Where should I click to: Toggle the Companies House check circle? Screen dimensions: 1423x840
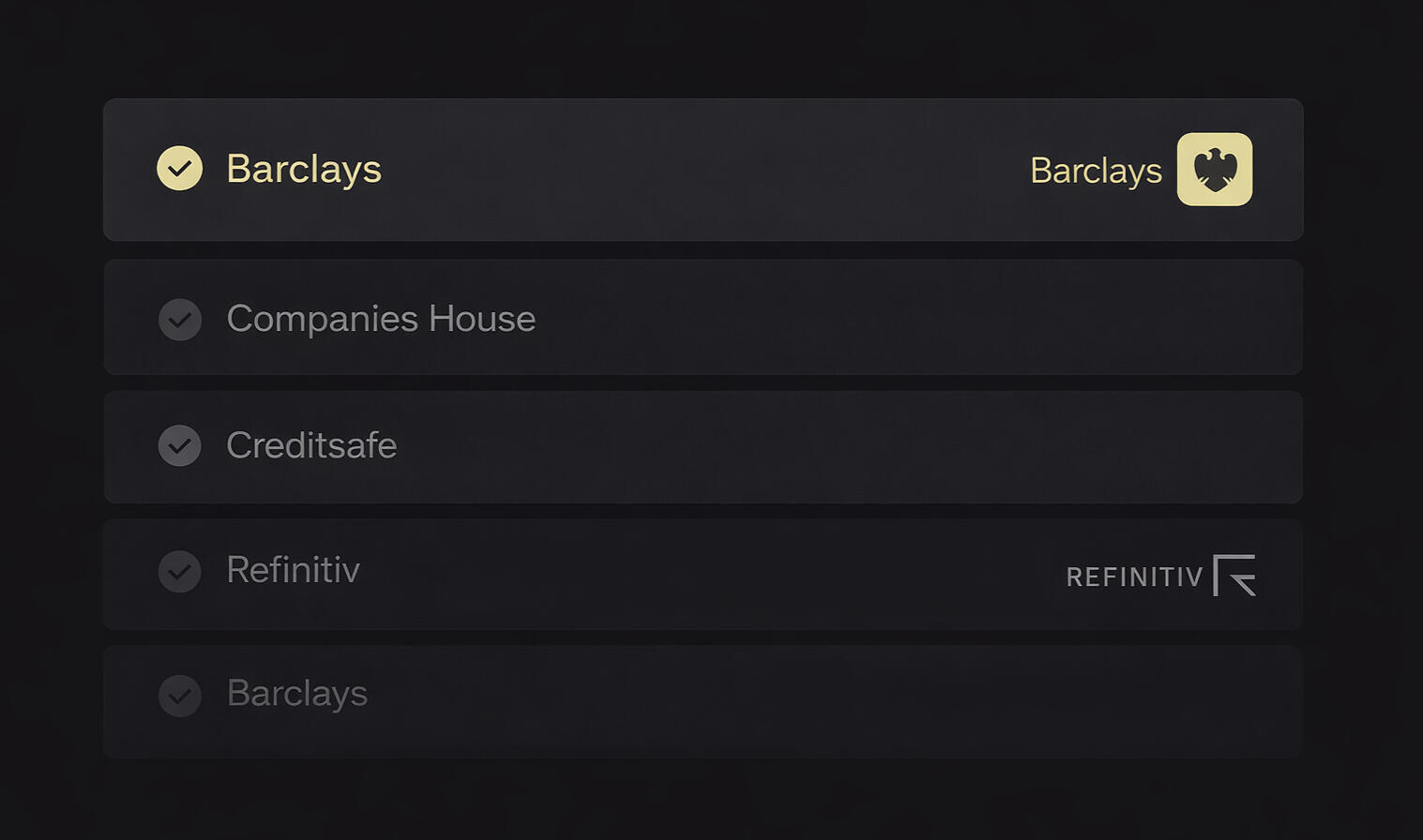point(179,320)
